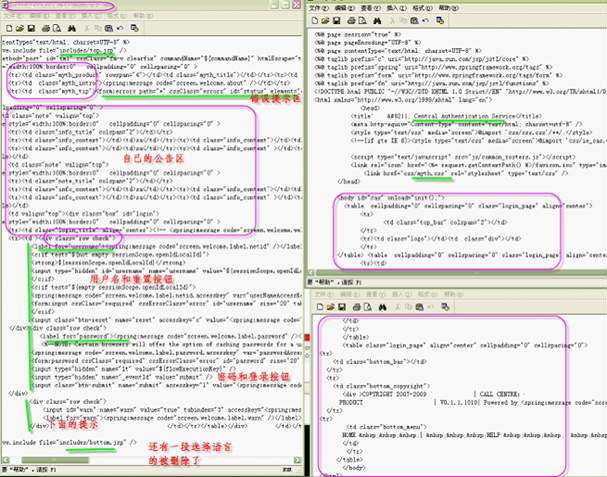
Task: Click Print icon in left window toolbar
Action: tap(46, 28)
